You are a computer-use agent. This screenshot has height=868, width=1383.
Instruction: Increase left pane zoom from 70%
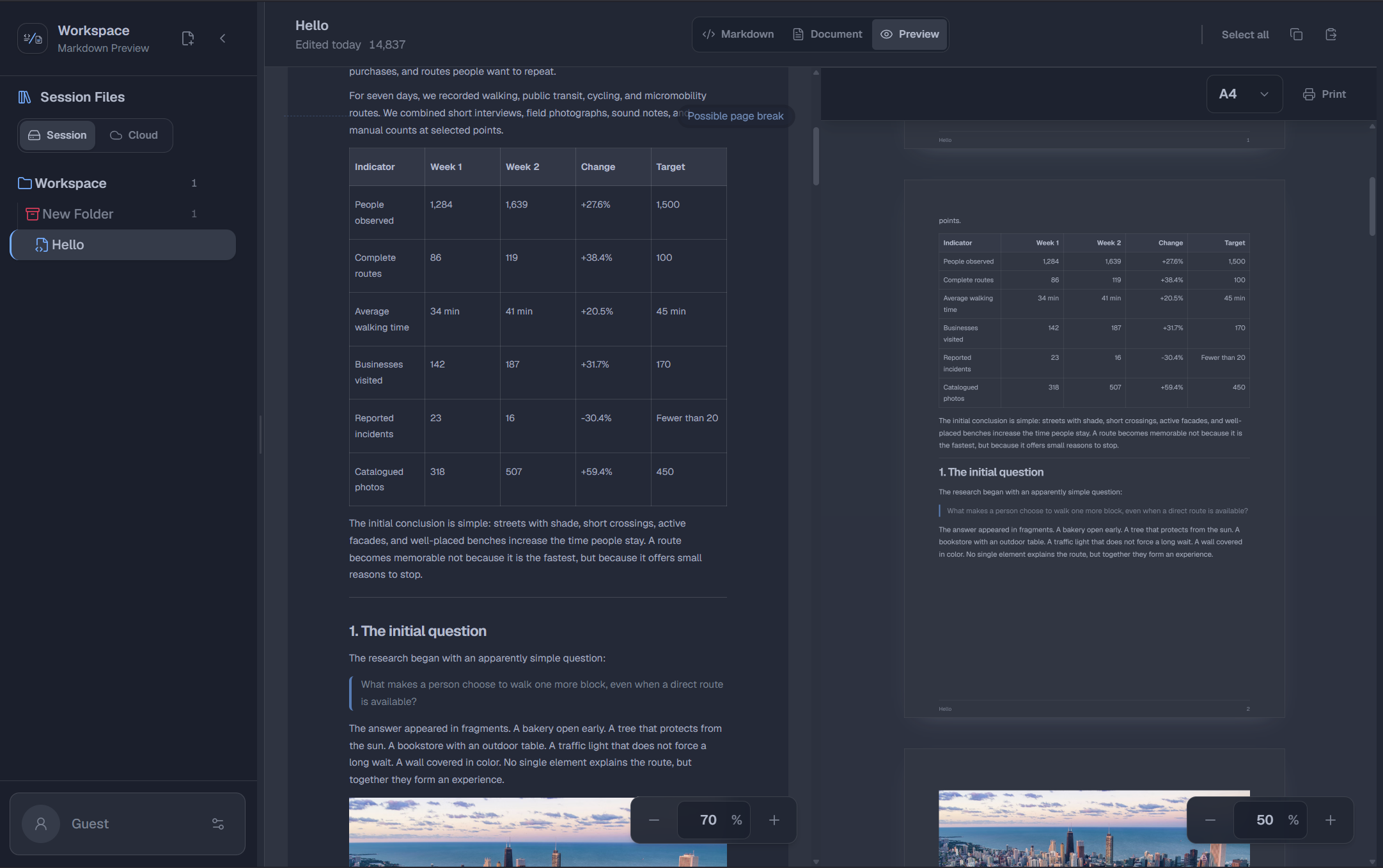(x=774, y=820)
